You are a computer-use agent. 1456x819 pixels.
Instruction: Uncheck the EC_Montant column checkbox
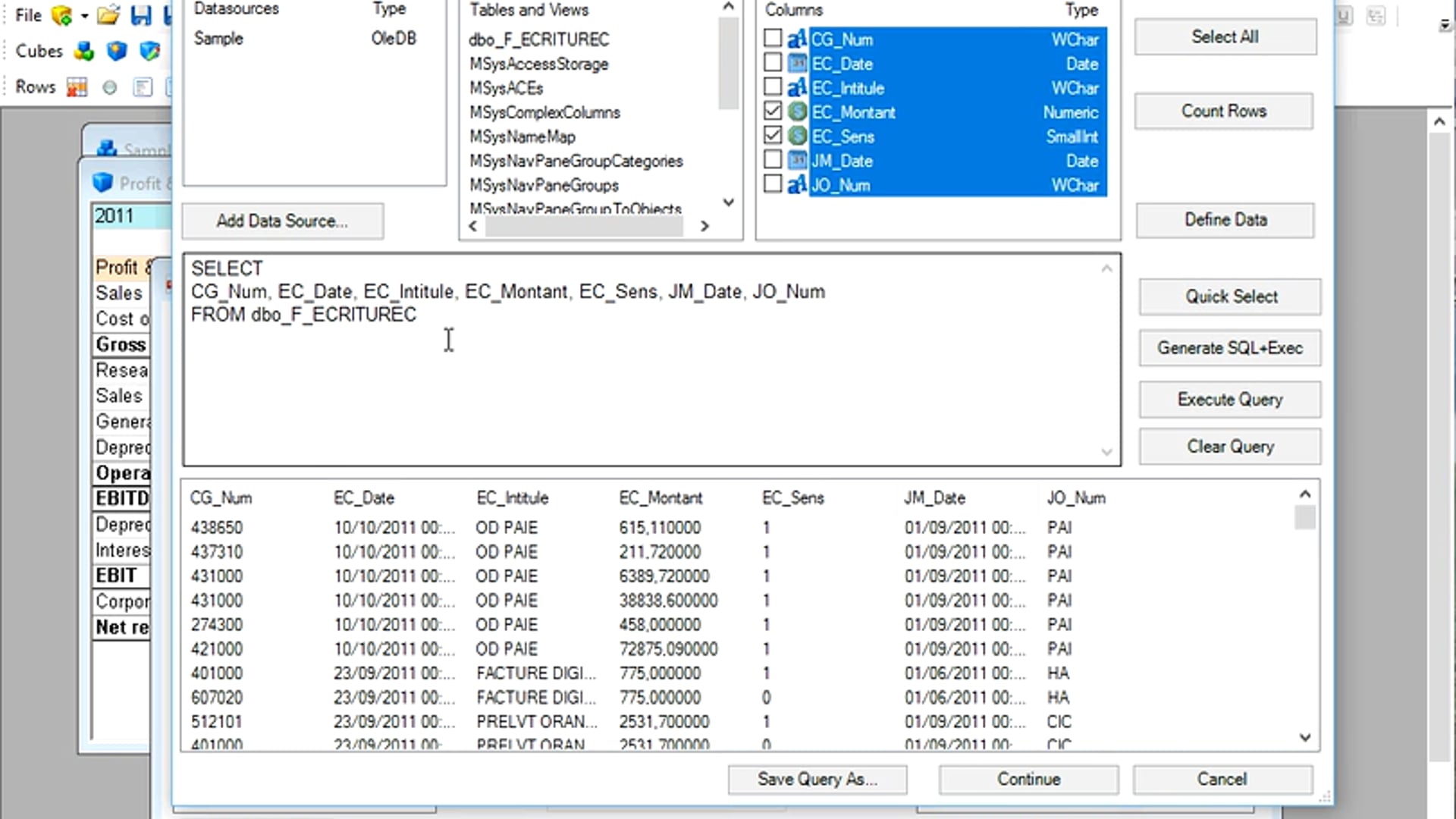[772, 111]
